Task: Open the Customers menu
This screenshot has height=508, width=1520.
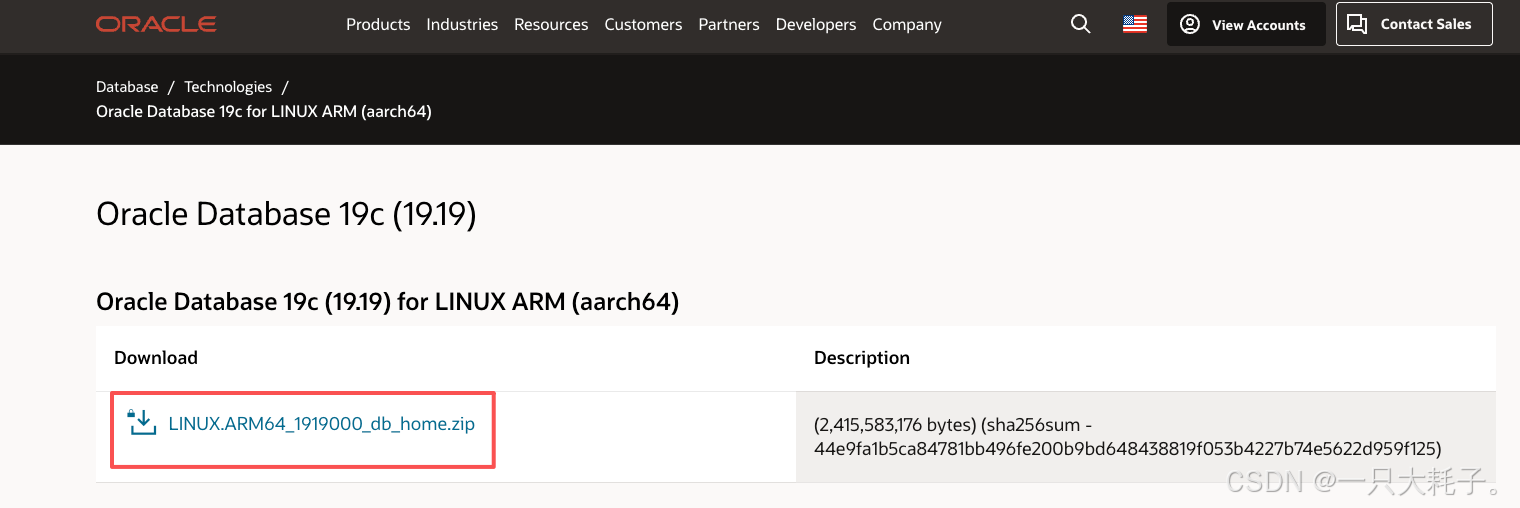Action: [643, 24]
